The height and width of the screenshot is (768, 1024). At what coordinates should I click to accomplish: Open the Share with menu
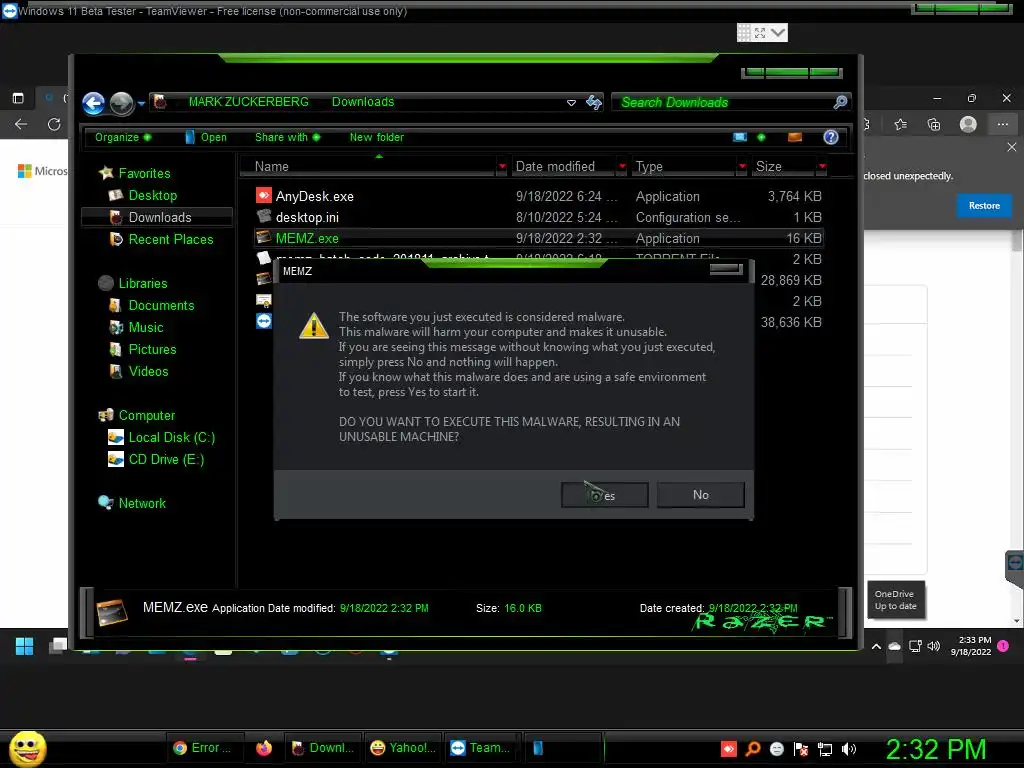coord(287,137)
